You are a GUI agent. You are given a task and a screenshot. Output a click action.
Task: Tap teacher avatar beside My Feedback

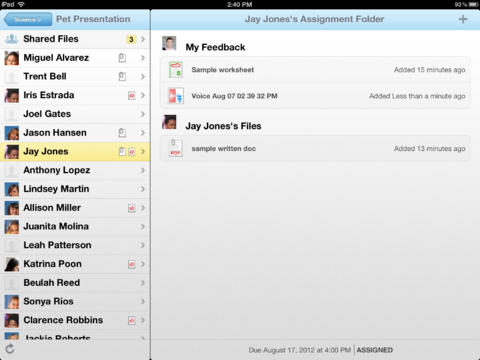169,43
